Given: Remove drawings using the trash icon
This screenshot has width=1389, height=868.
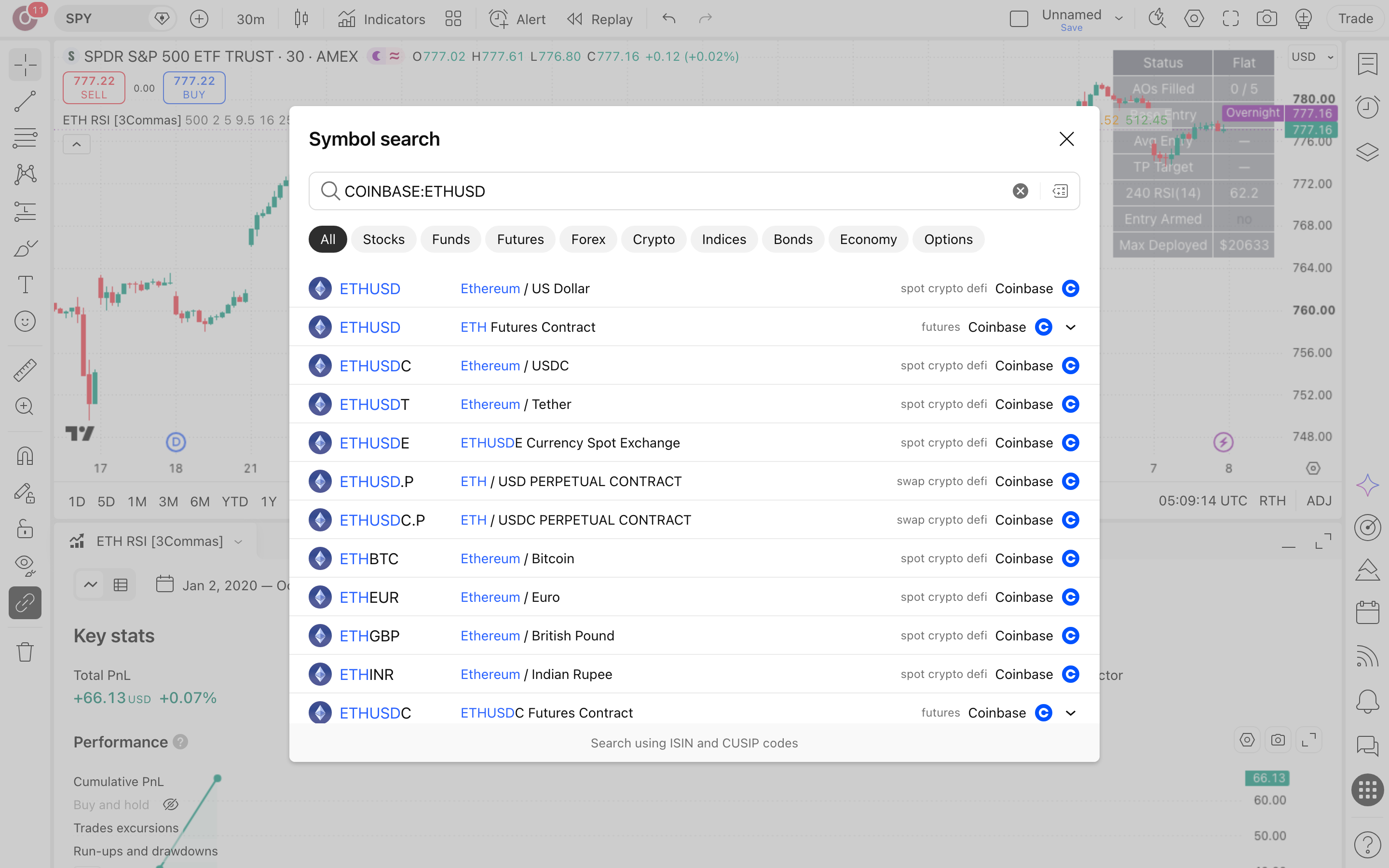Looking at the screenshot, I should click(25, 651).
